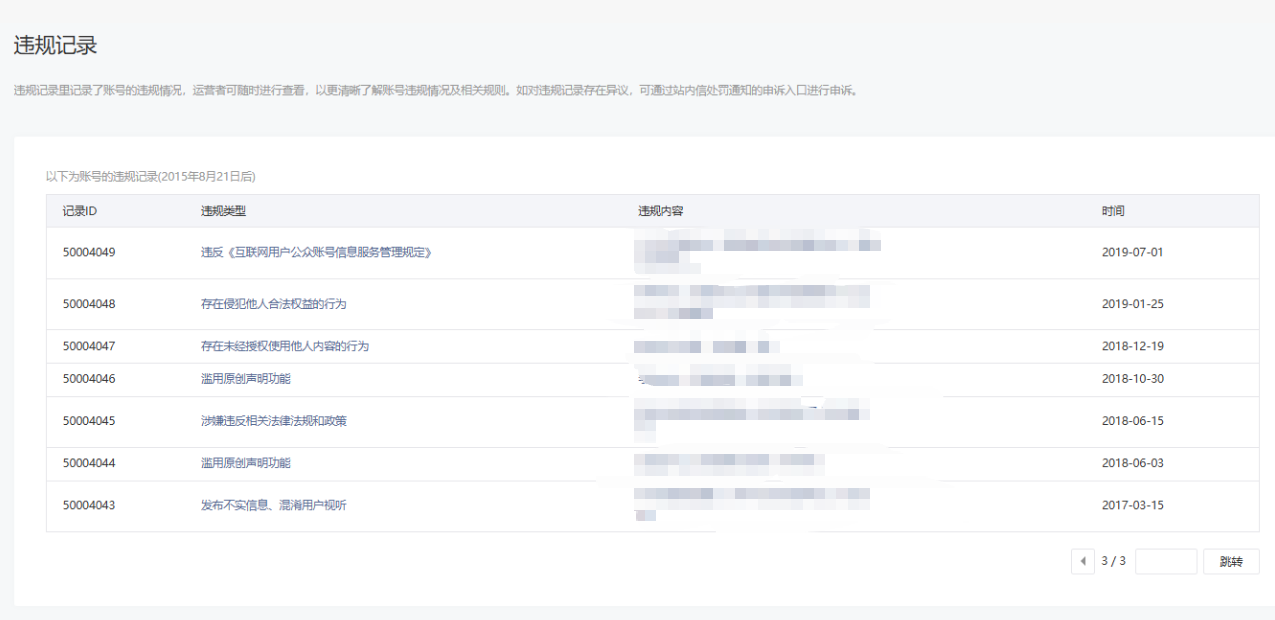Click the 记录ID column header
The image size is (1275, 620).
(x=79, y=211)
